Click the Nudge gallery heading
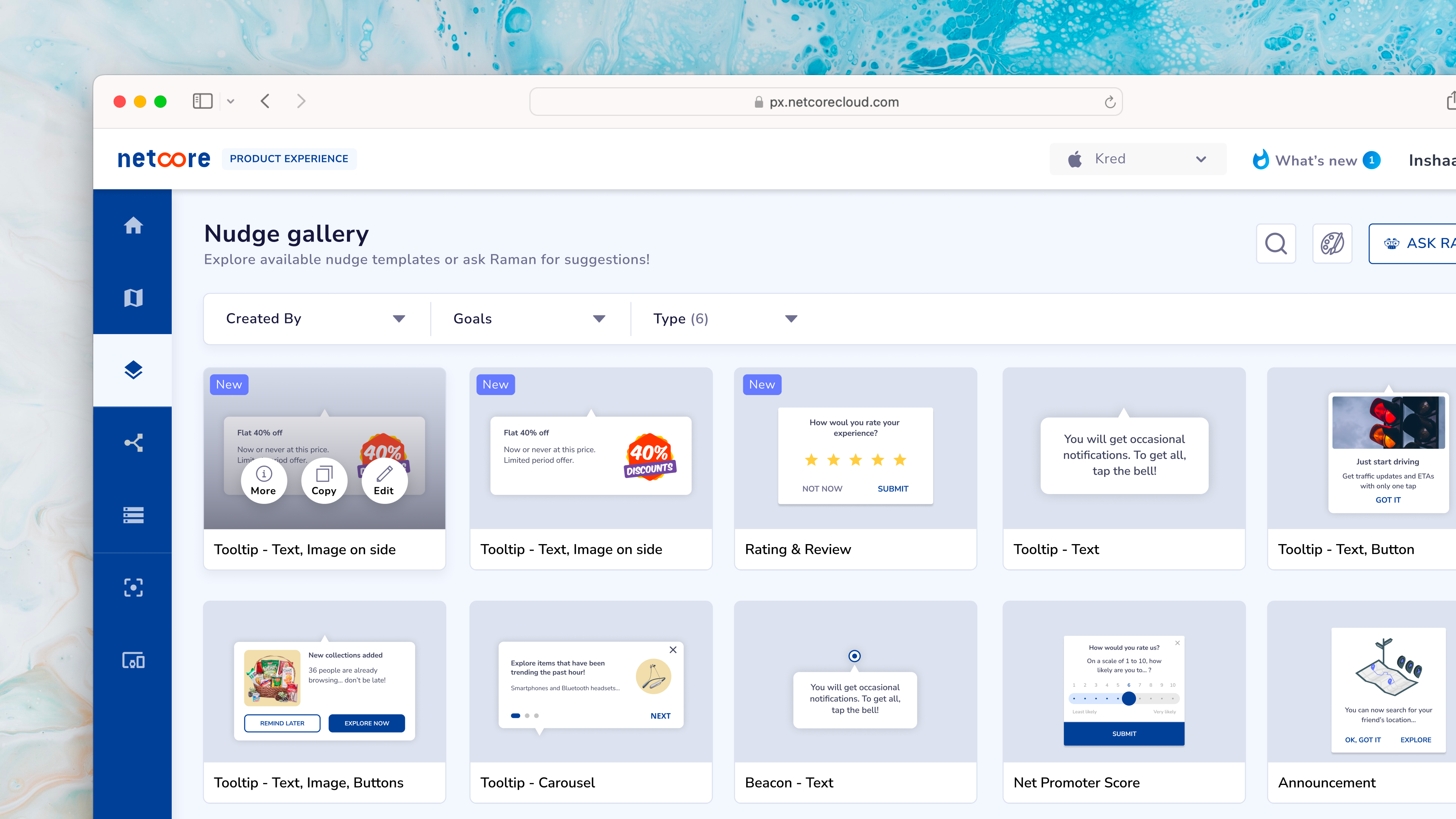Image resolution: width=1456 pixels, height=819 pixels. pos(286,234)
